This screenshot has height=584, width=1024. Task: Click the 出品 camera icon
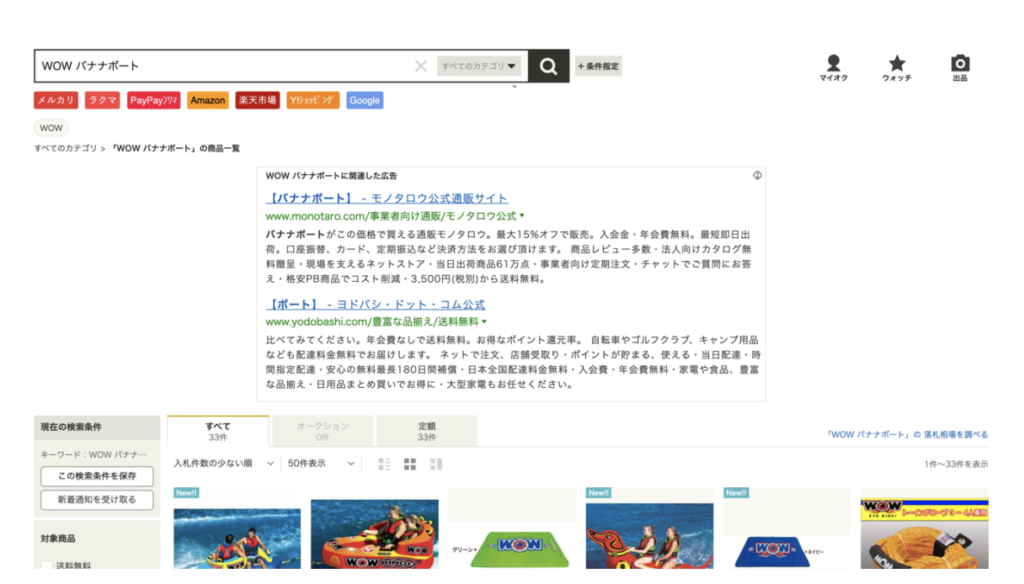(x=959, y=67)
